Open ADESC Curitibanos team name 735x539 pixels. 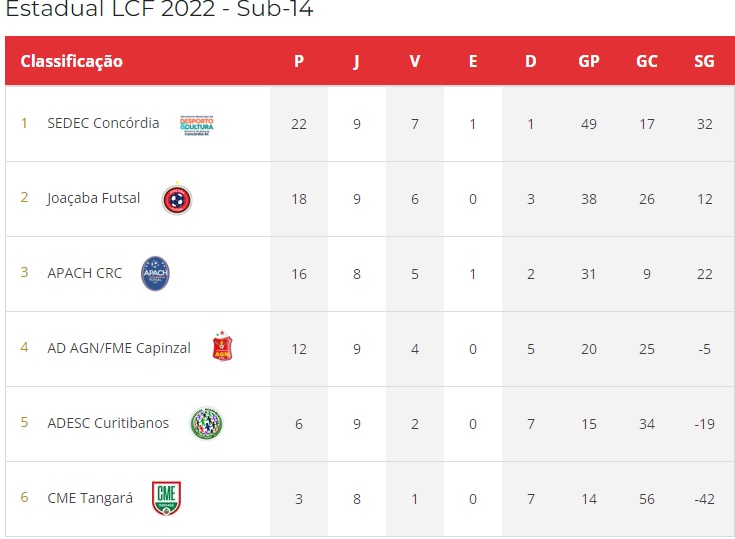pos(108,423)
